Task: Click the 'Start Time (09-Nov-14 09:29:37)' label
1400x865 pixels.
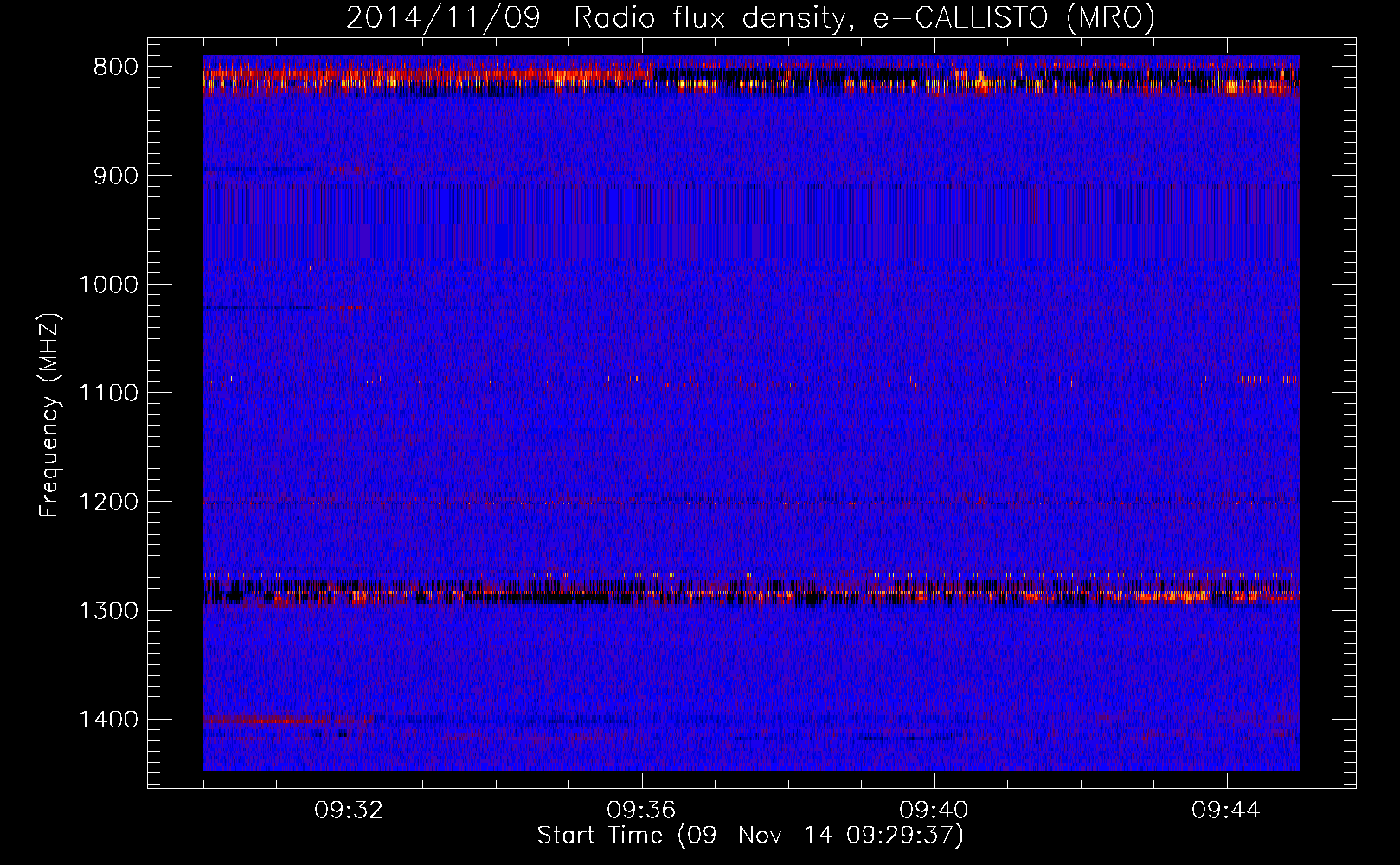Action: pyautogui.click(x=750, y=836)
